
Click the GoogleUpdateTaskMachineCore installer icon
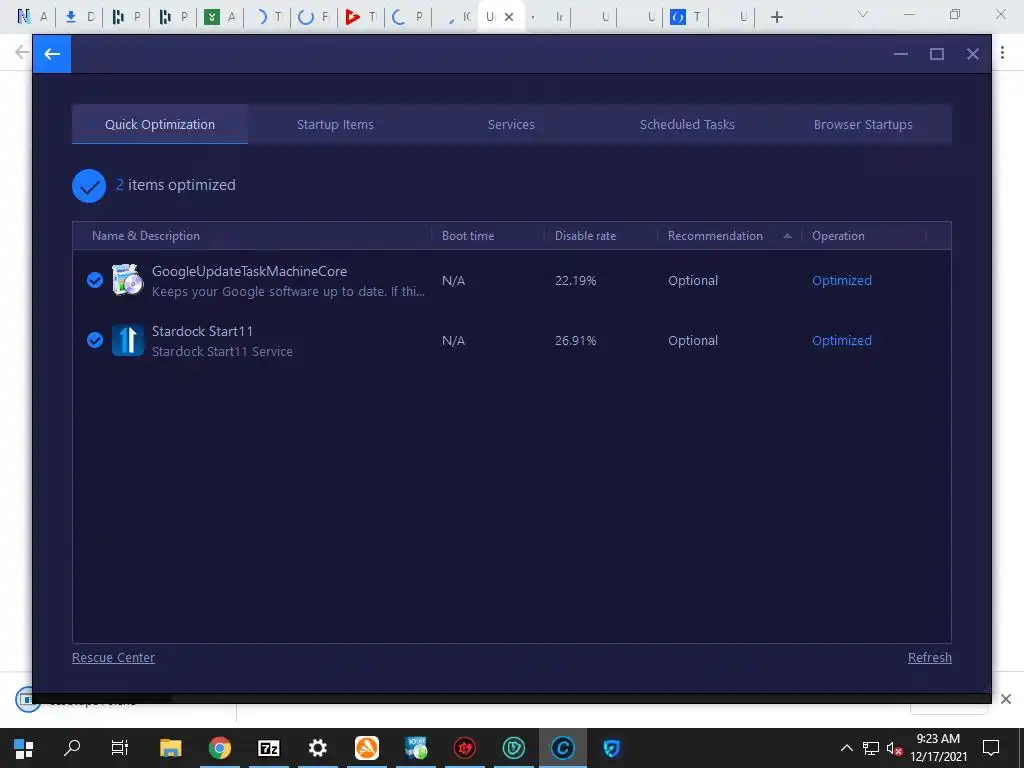click(x=127, y=280)
